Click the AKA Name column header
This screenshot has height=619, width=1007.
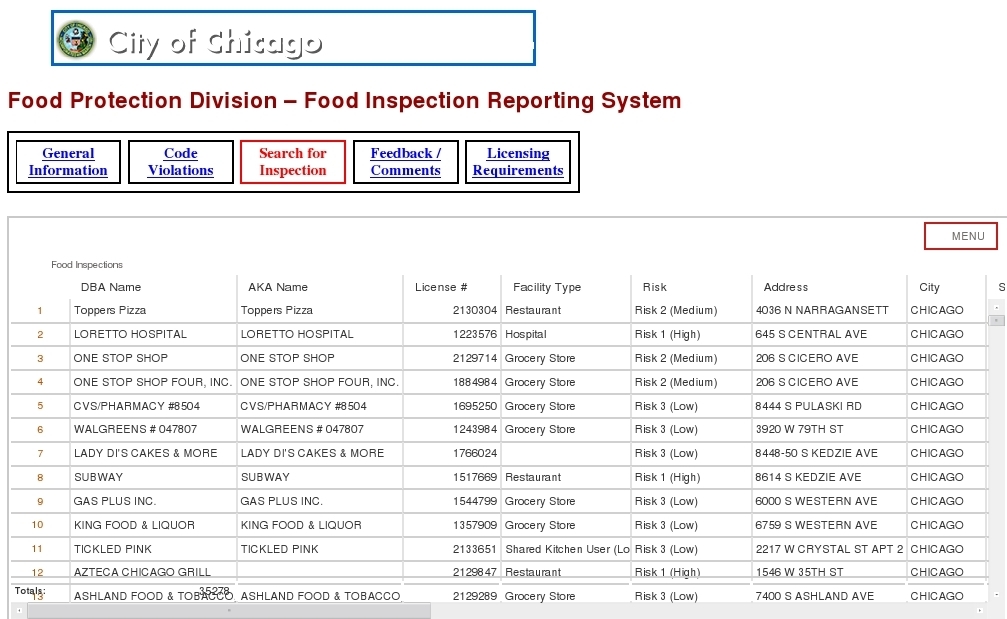pyautogui.click(x=278, y=287)
